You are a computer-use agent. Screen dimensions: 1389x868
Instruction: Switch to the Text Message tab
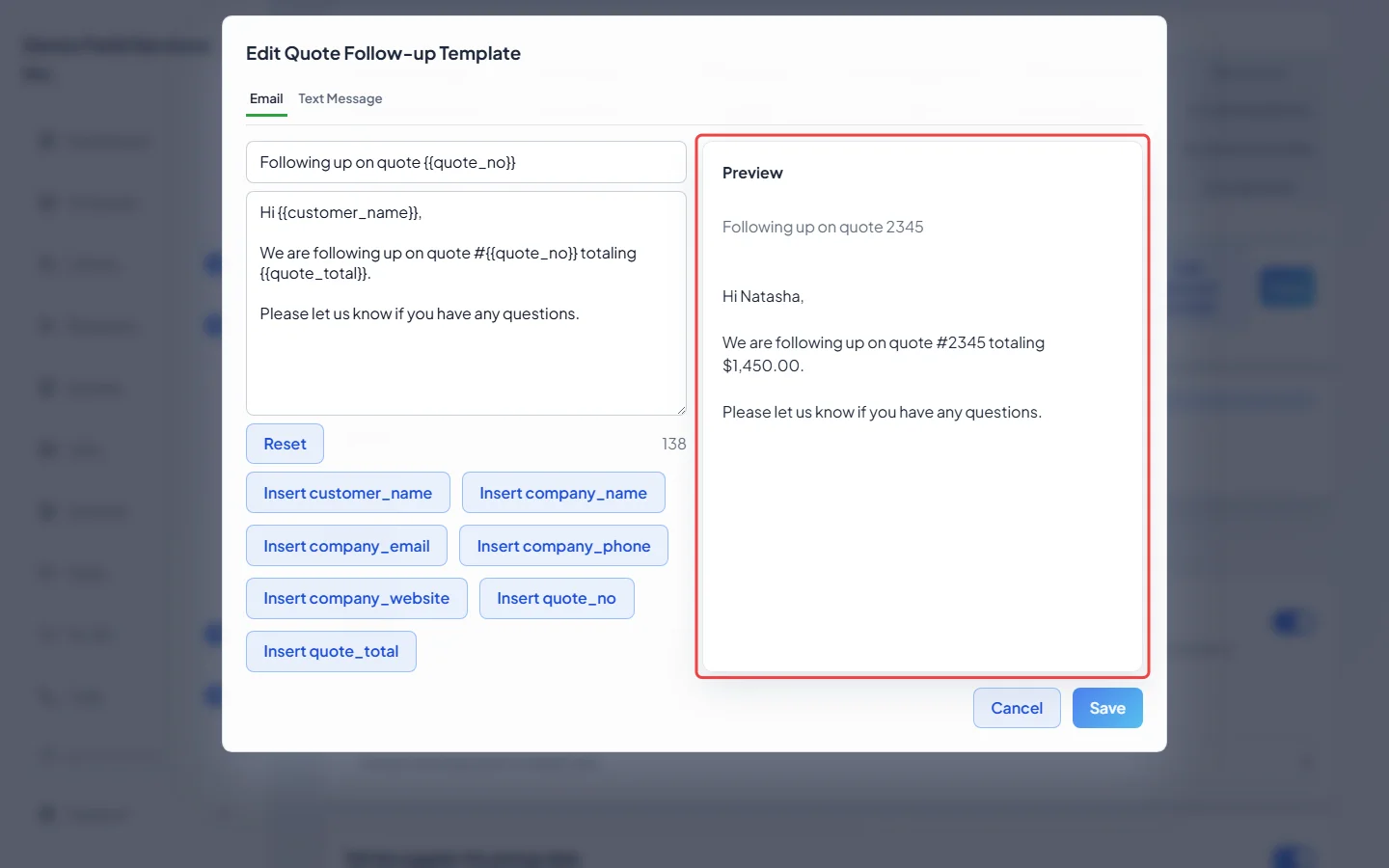(x=340, y=99)
